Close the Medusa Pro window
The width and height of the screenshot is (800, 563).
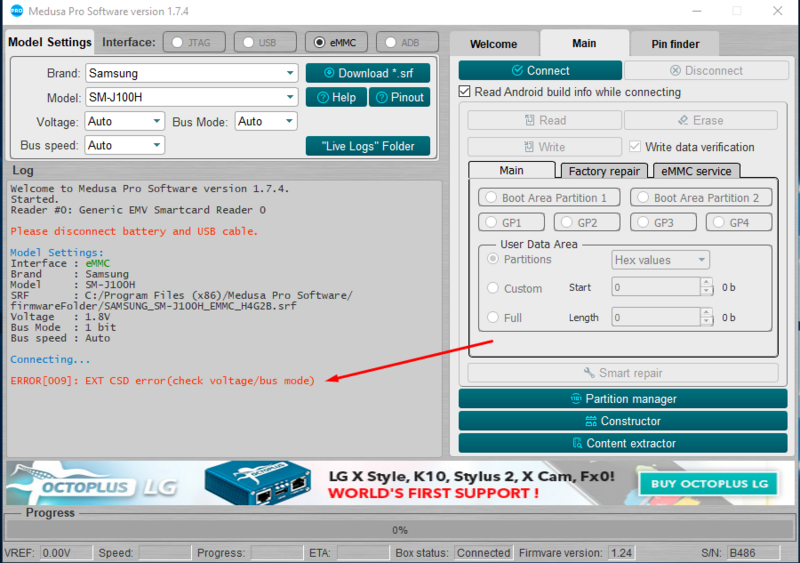pos(777,11)
